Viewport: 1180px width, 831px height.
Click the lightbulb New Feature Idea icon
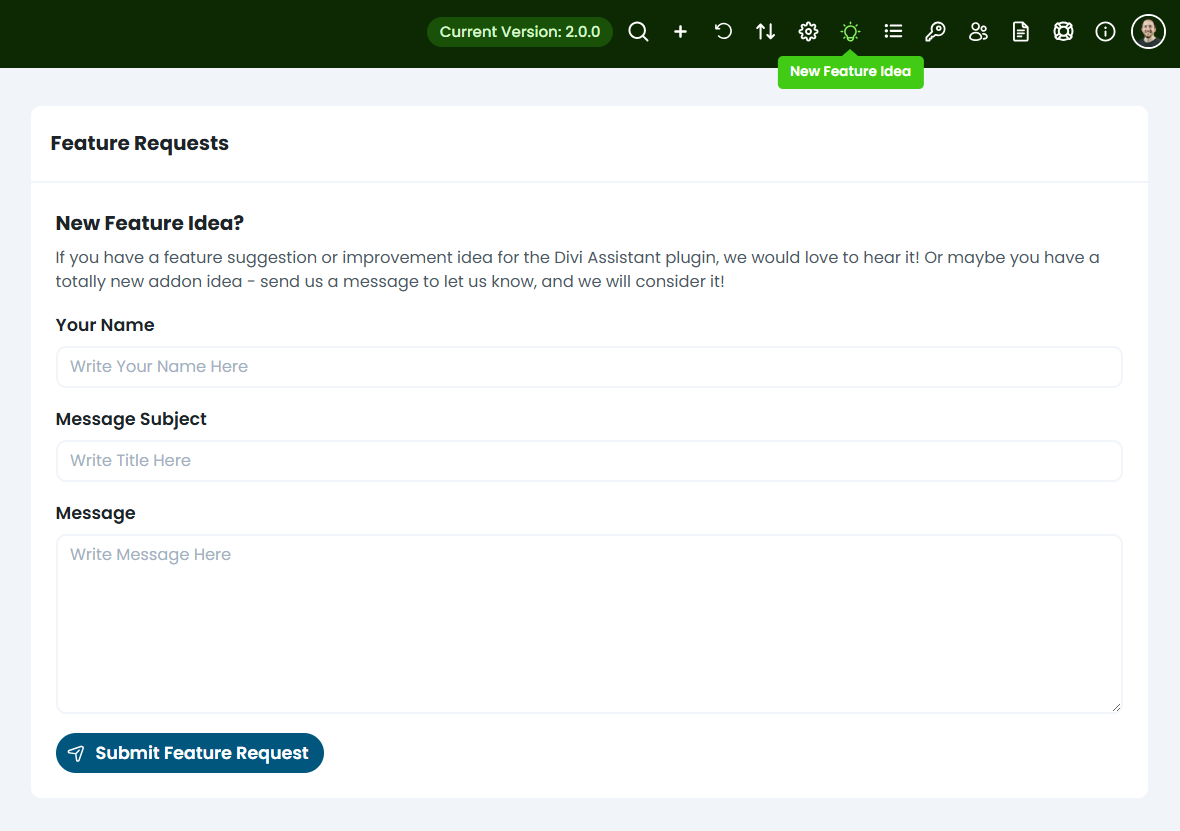click(x=850, y=32)
